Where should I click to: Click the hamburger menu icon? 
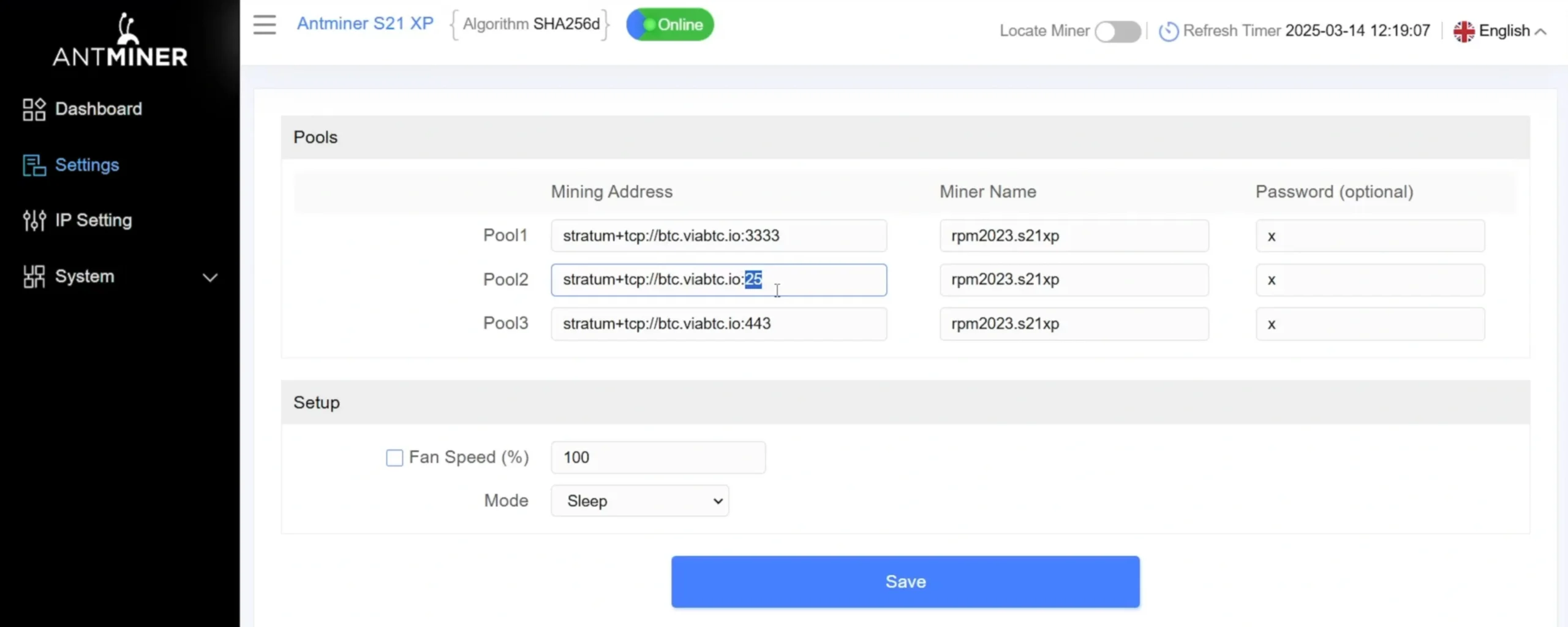pos(265,24)
